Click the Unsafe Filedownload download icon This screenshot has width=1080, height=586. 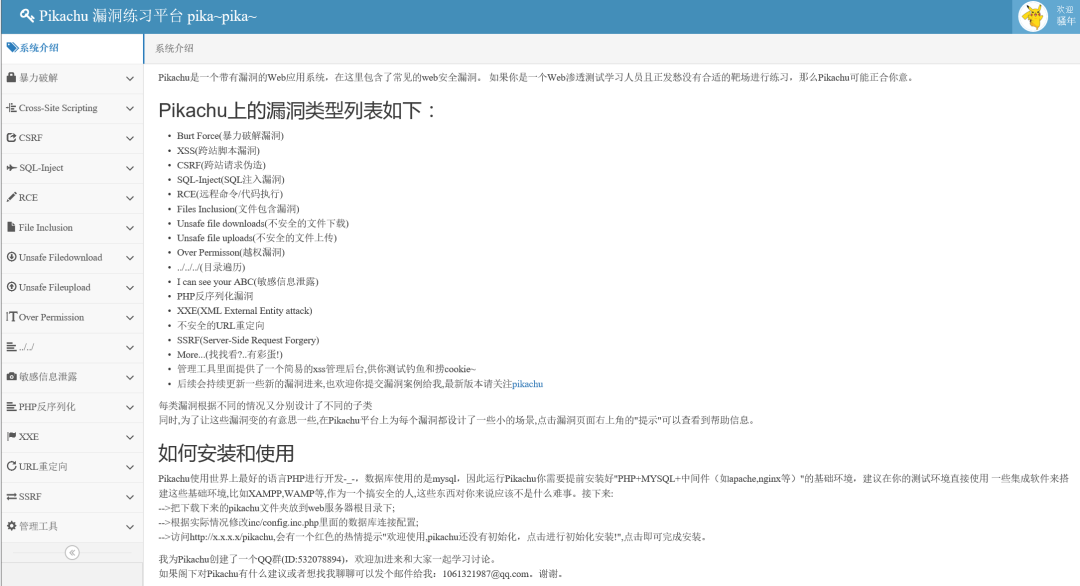pyautogui.click(x=11, y=257)
